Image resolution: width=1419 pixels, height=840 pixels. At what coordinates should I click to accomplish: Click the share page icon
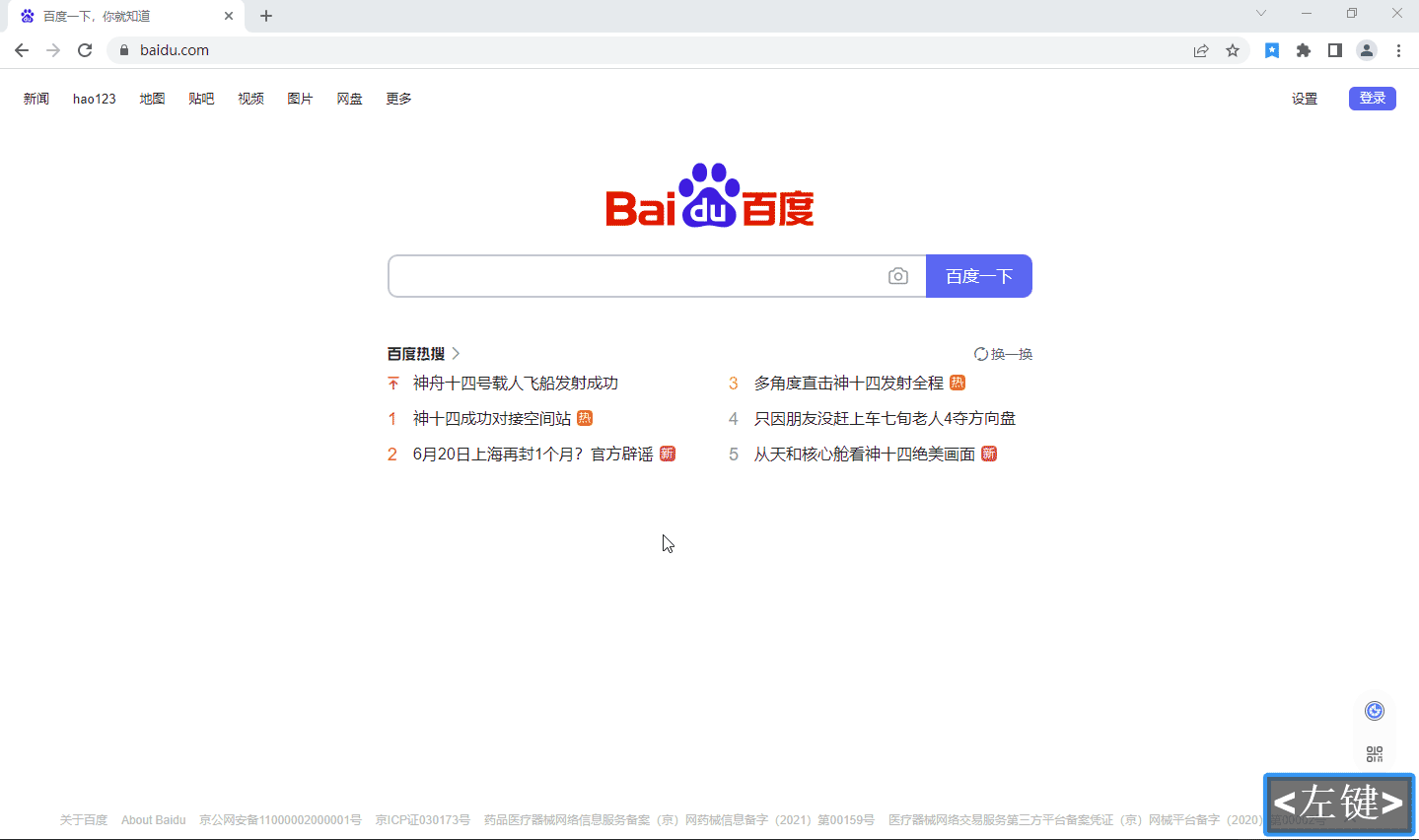(1201, 50)
